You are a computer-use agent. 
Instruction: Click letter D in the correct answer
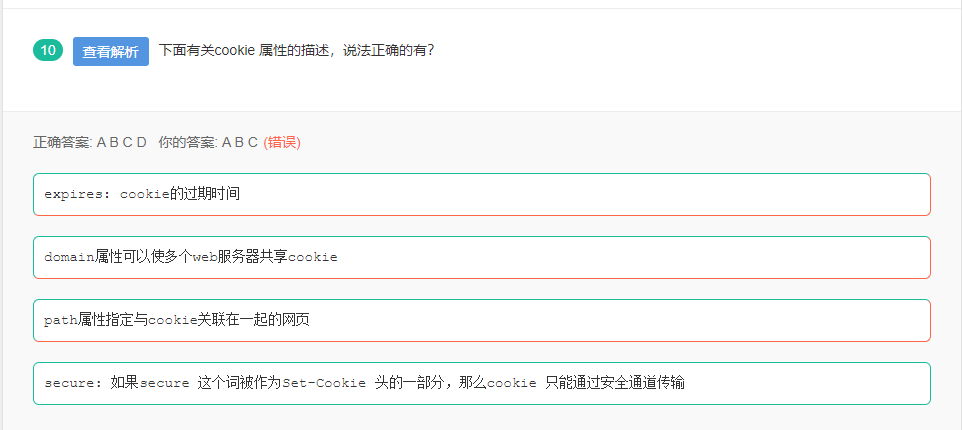click(142, 143)
